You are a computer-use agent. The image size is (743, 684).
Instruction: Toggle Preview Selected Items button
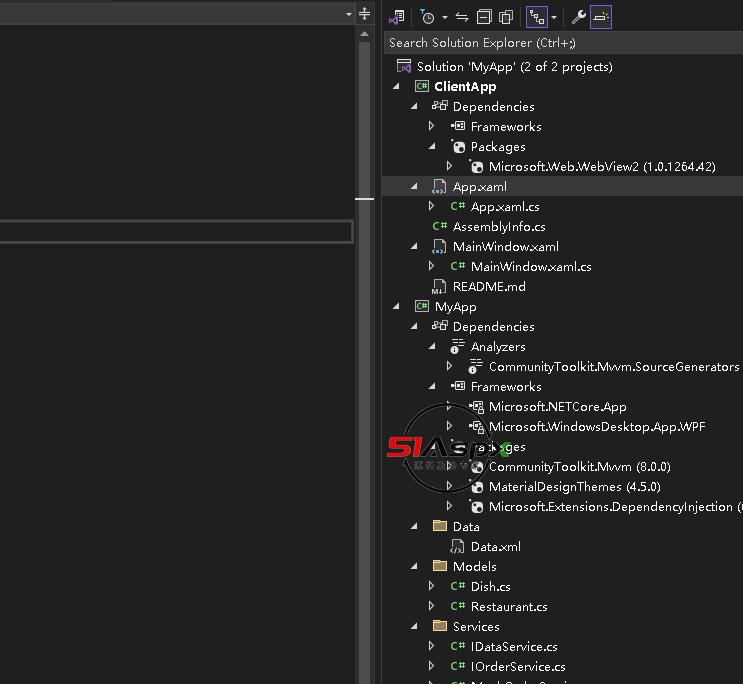point(601,18)
